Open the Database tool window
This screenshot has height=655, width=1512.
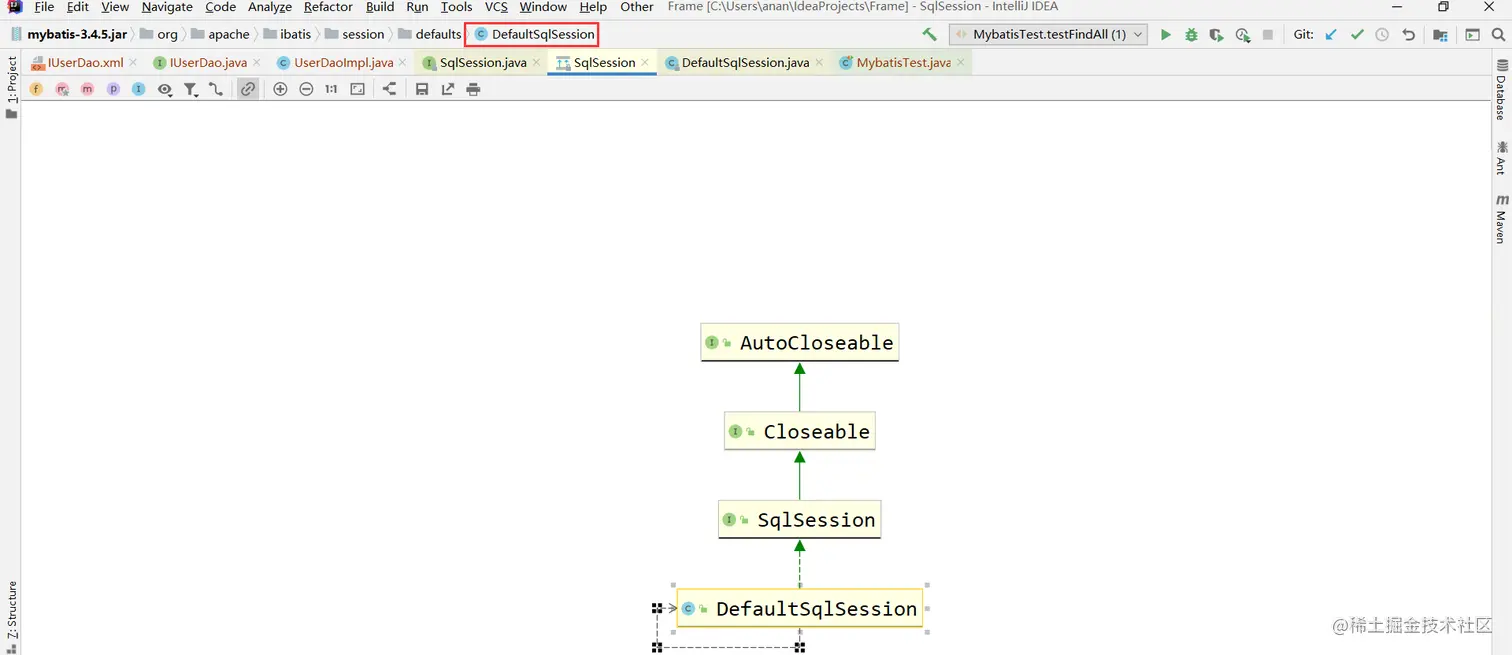pos(1500,90)
